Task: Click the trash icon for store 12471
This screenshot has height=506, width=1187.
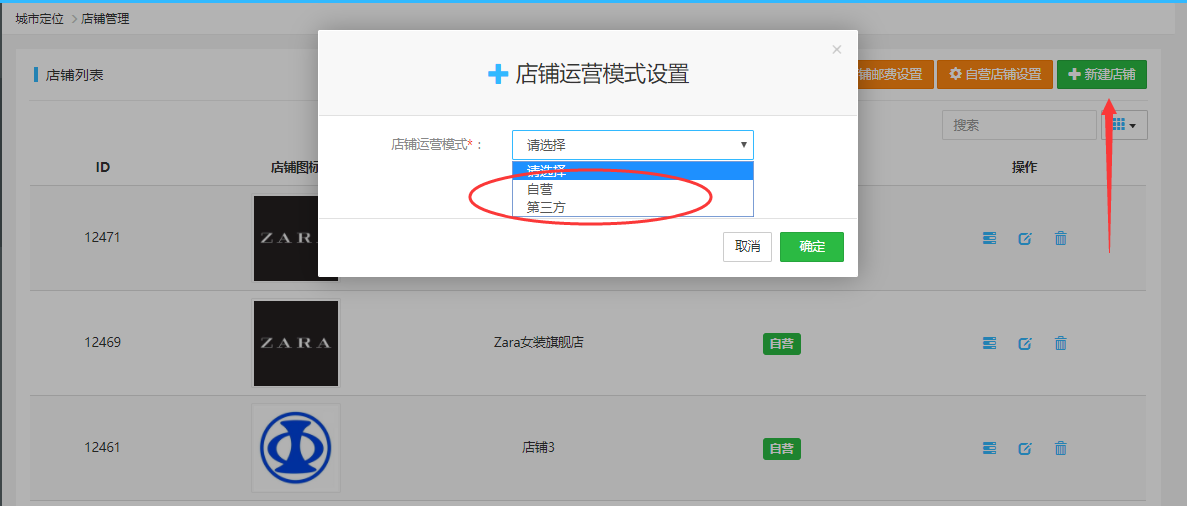Action: 1061,238
